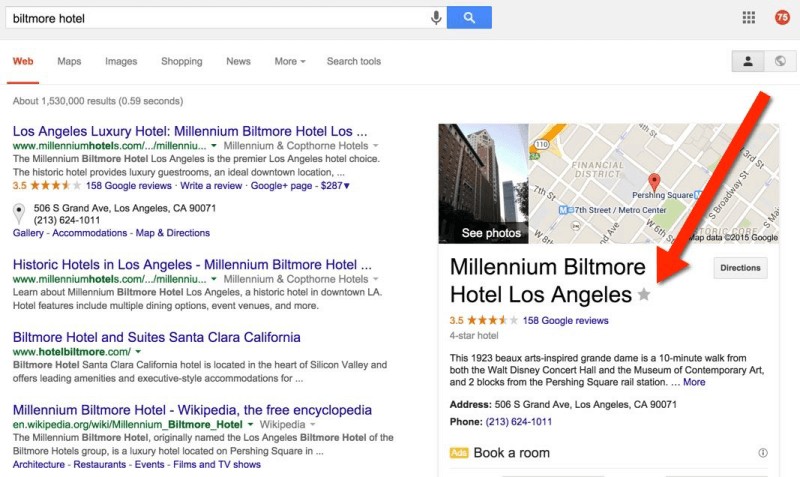The width and height of the screenshot is (800, 477).
Task: Switch to personal results view
Action: (x=747, y=62)
